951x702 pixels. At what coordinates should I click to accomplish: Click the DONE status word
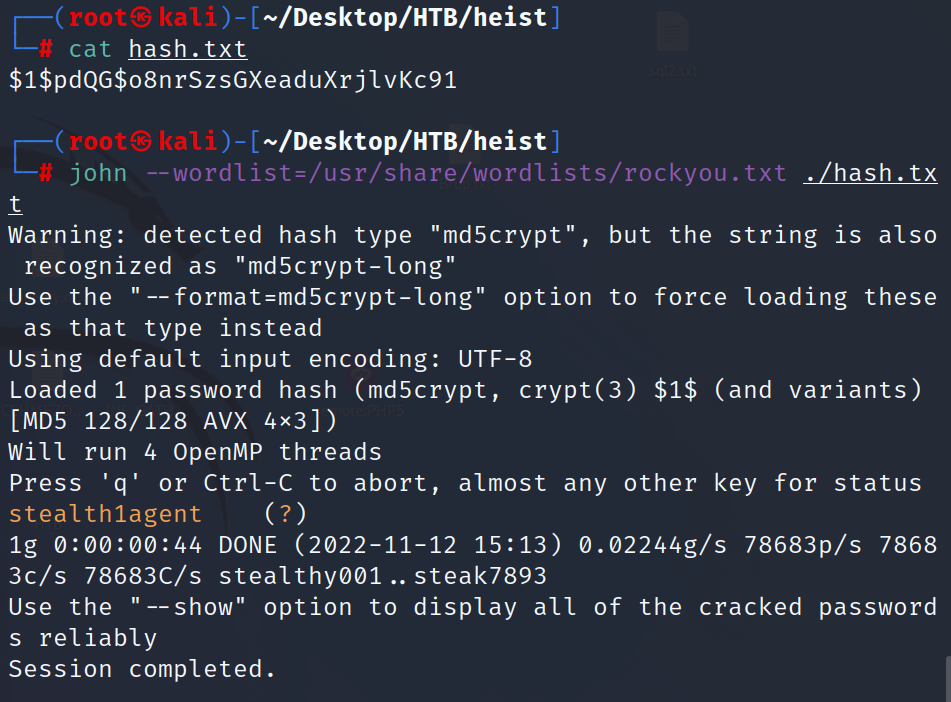click(x=248, y=545)
